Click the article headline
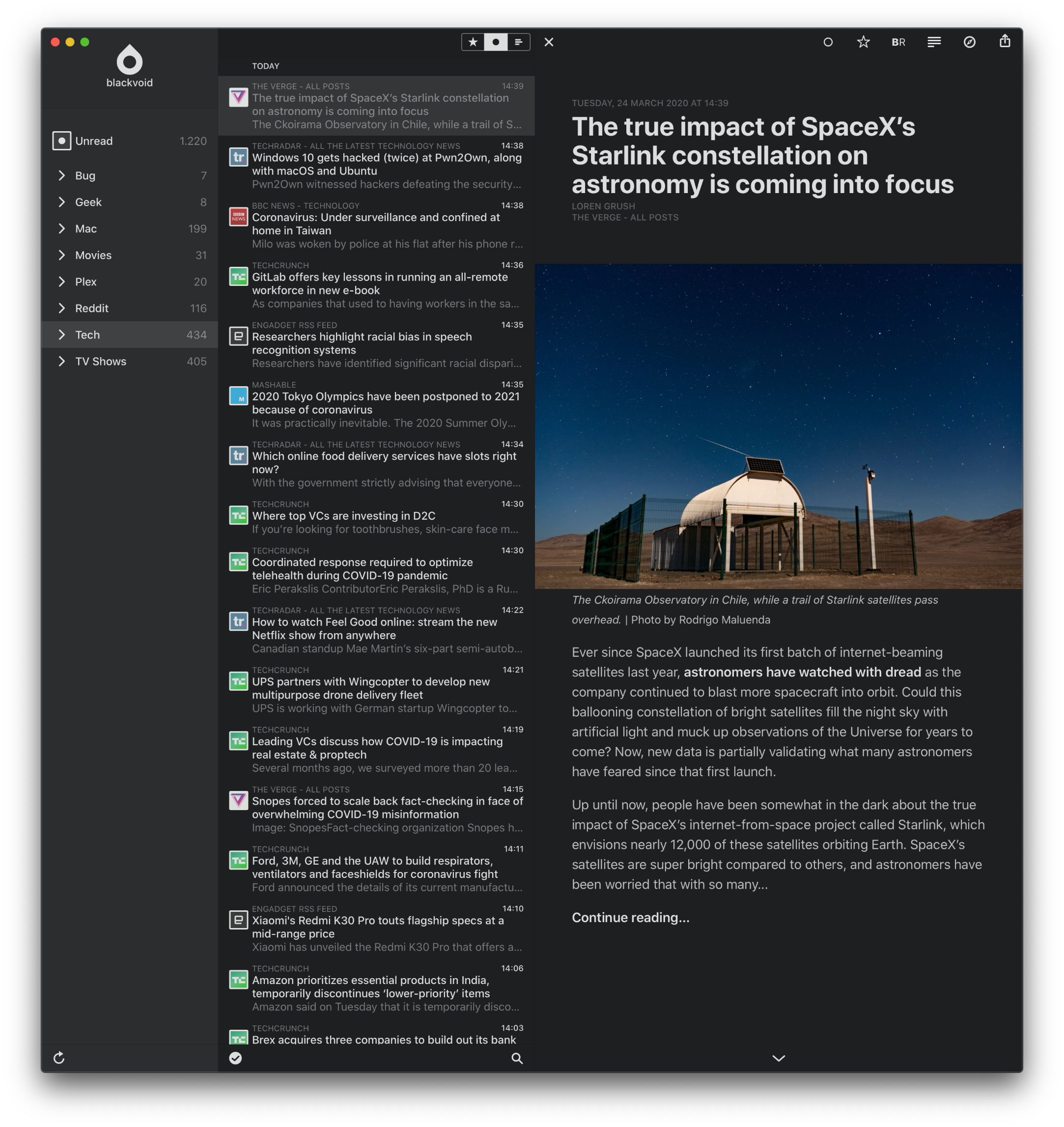The height and width of the screenshot is (1127, 1064). (762, 155)
